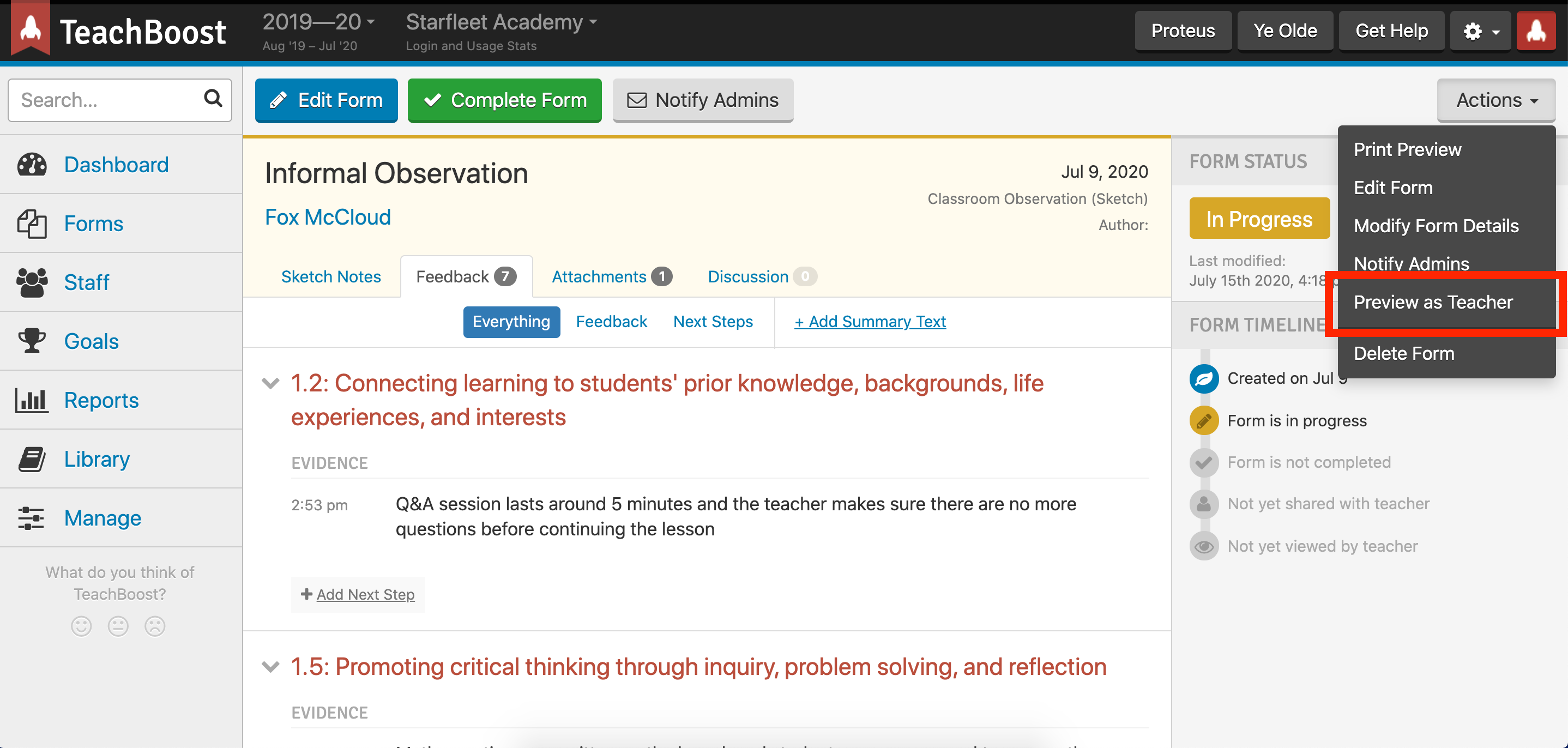
Task: Switch filter to Next Steps
Action: pos(712,321)
